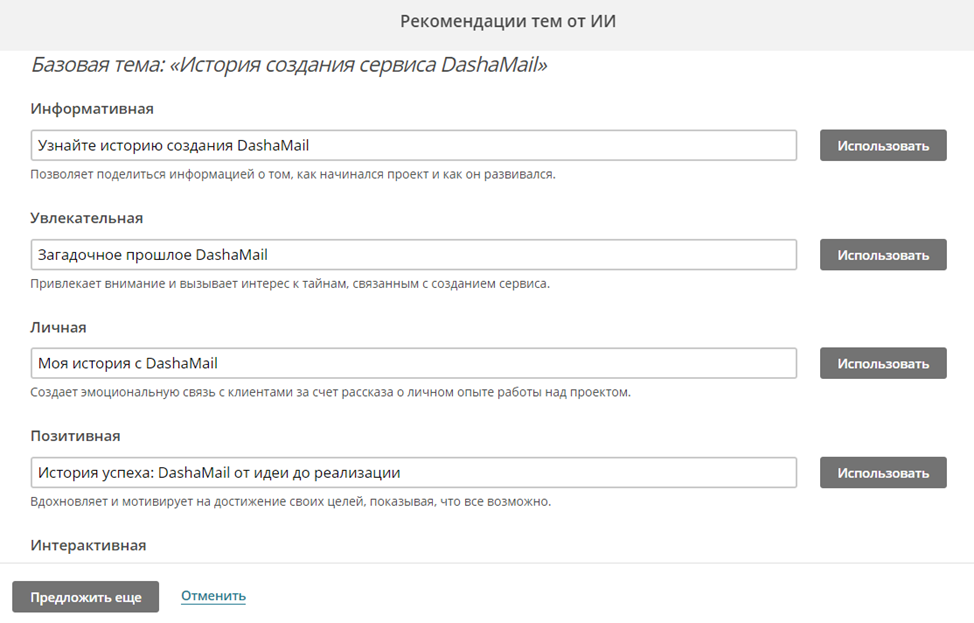
Task: Click the 'Увлекательная' section label
Action: pyautogui.click(x=87, y=217)
